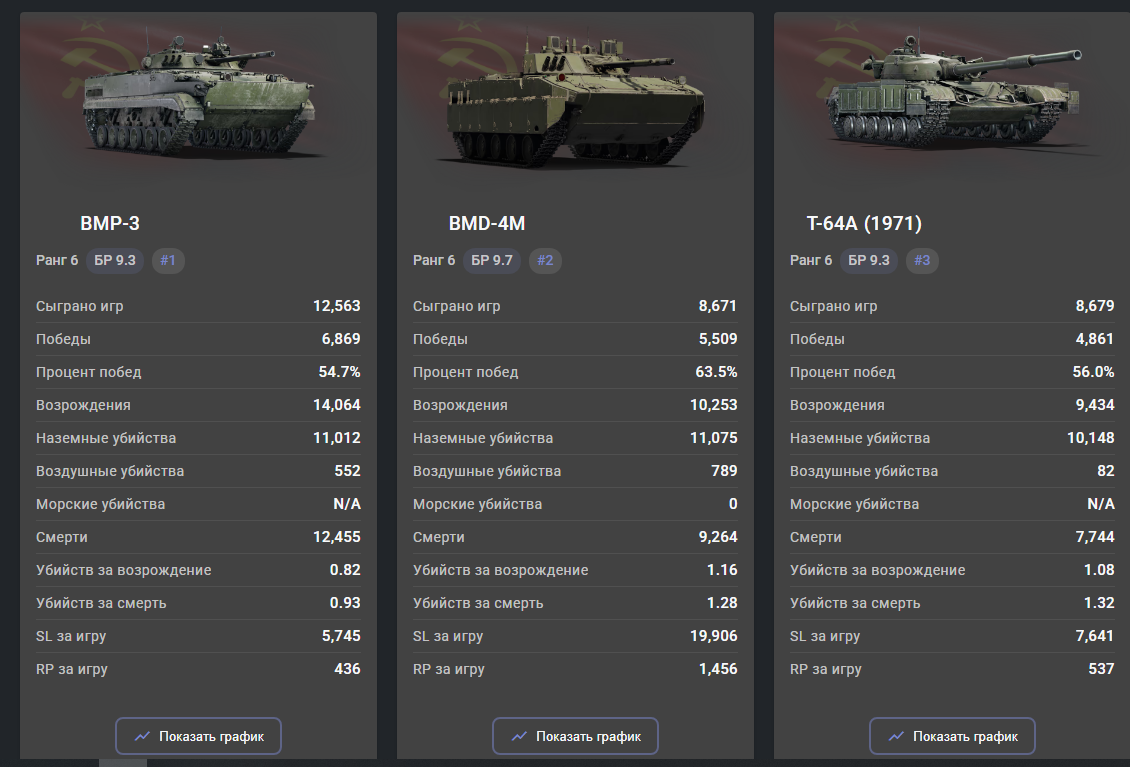Image resolution: width=1130 pixels, height=767 pixels.
Task: Click the БР 9.7 badge
Action: click(x=492, y=261)
